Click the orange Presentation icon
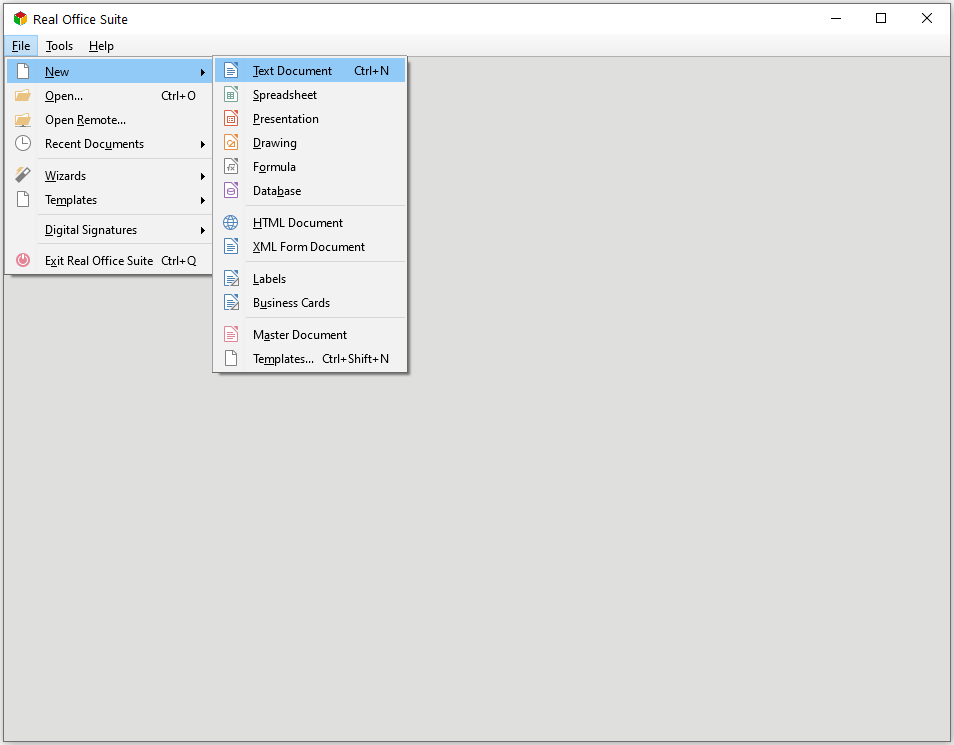Viewport: 954px width, 745px height. (231, 119)
